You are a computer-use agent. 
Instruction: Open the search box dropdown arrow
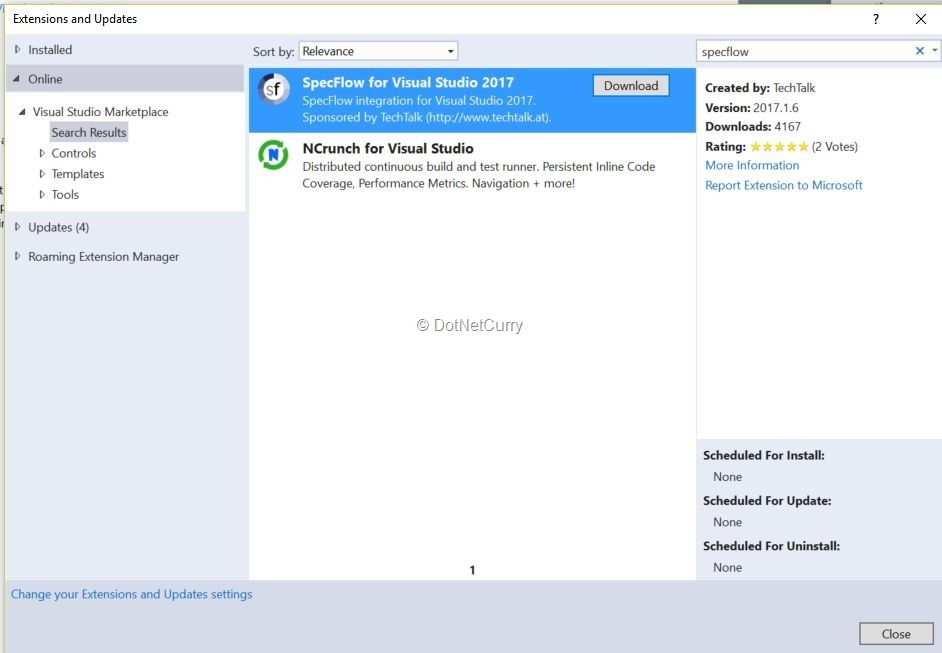(935, 51)
